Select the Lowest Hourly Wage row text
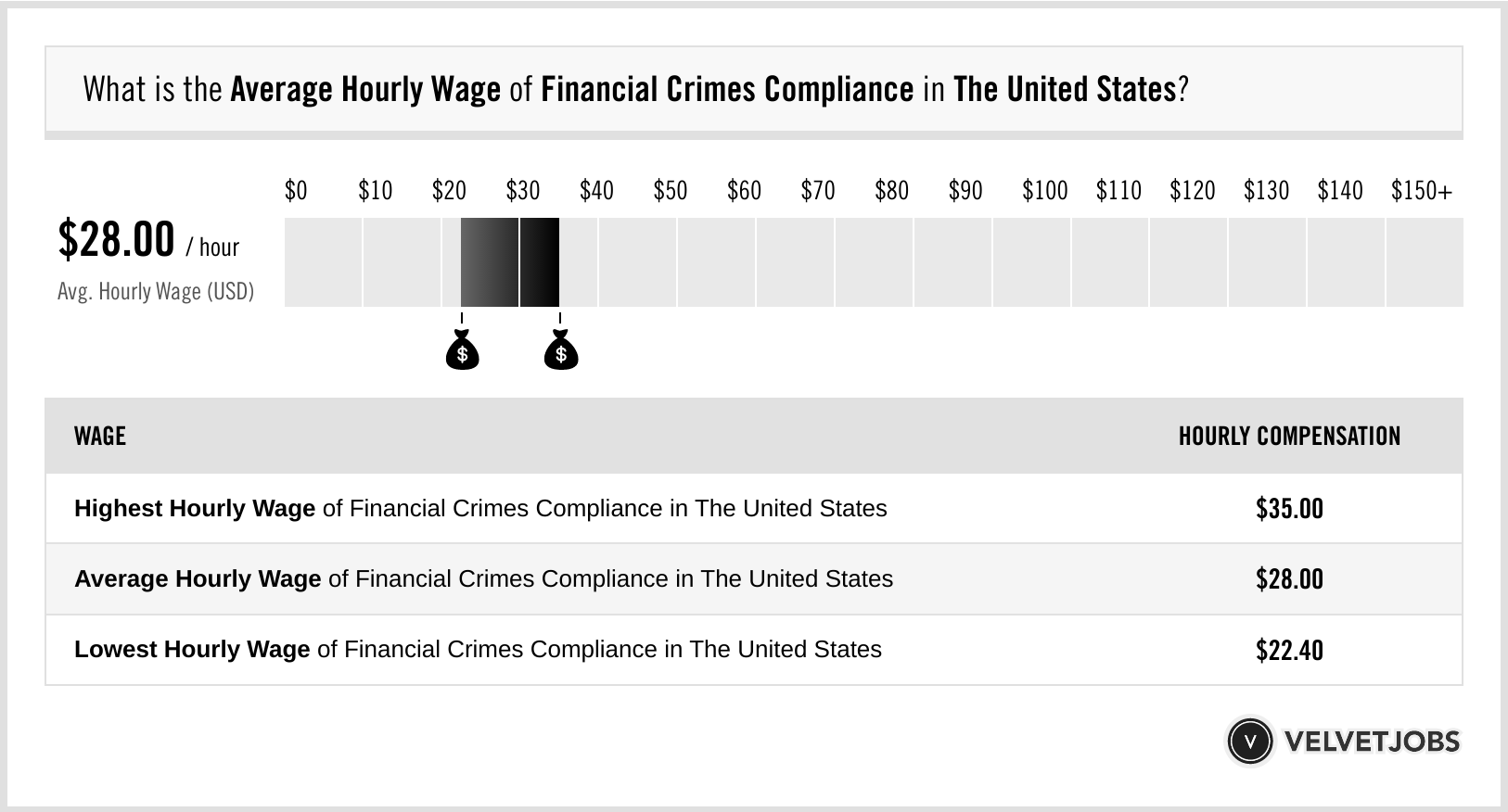The width and height of the screenshot is (1508, 812). pyautogui.click(x=478, y=650)
